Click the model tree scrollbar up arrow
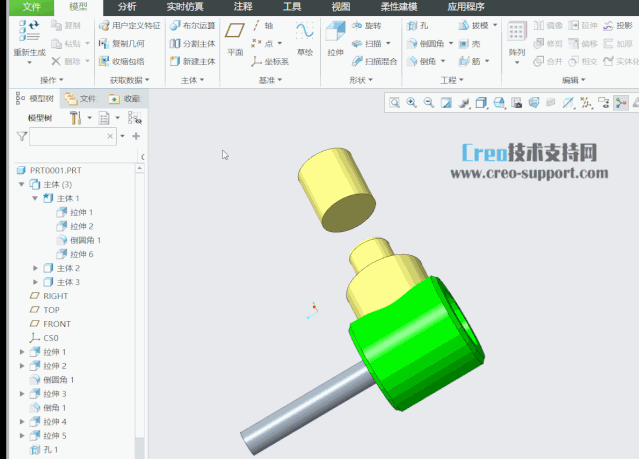 [140, 168]
